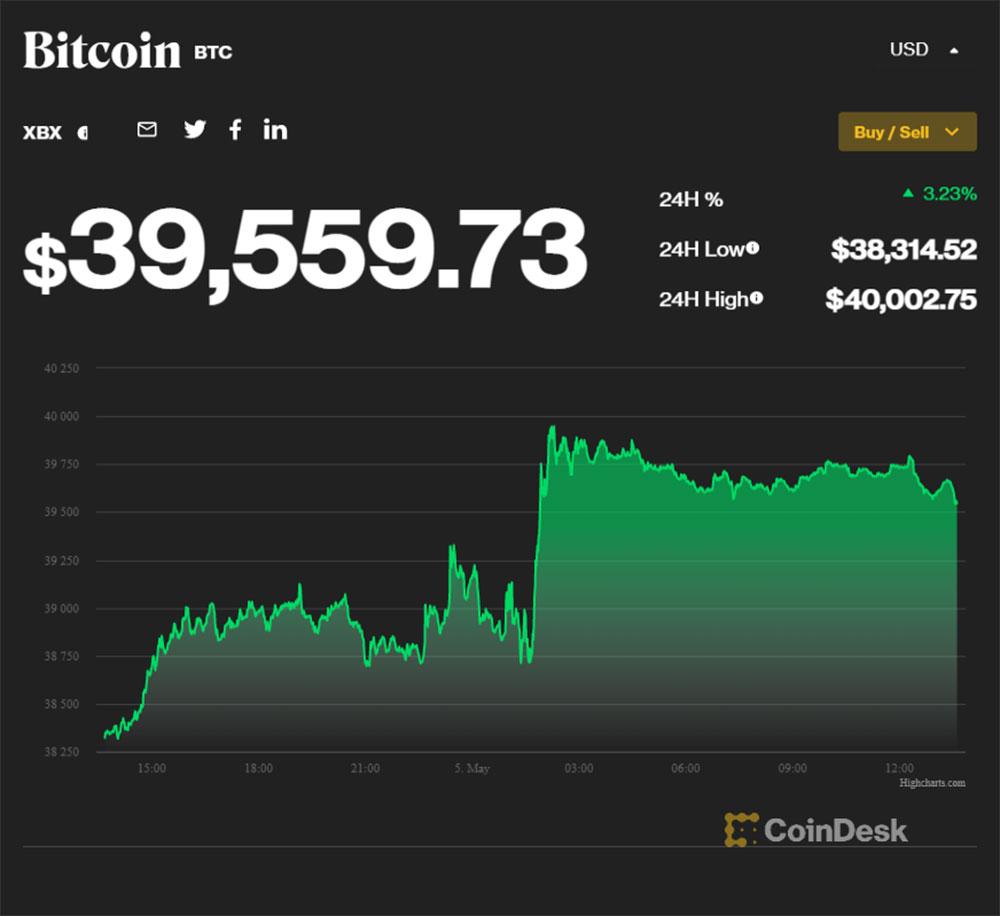Click the CoinDesk logo watermark
This screenshot has height=916, width=1000.
coord(816,829)
